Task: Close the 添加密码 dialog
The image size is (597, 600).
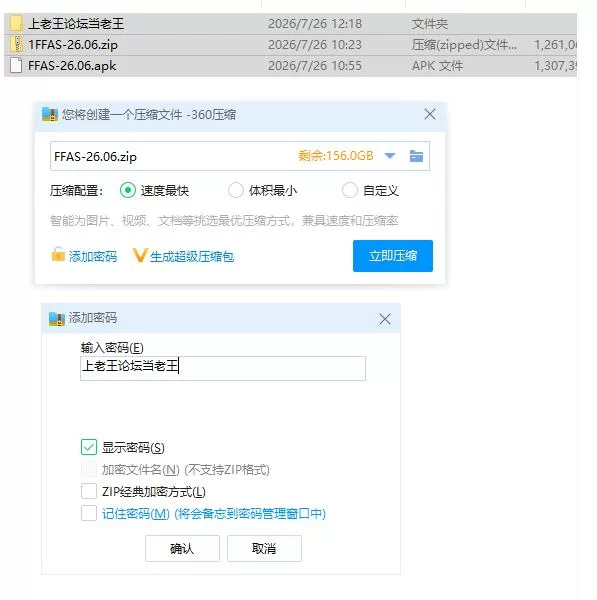Action: (385, 319)
